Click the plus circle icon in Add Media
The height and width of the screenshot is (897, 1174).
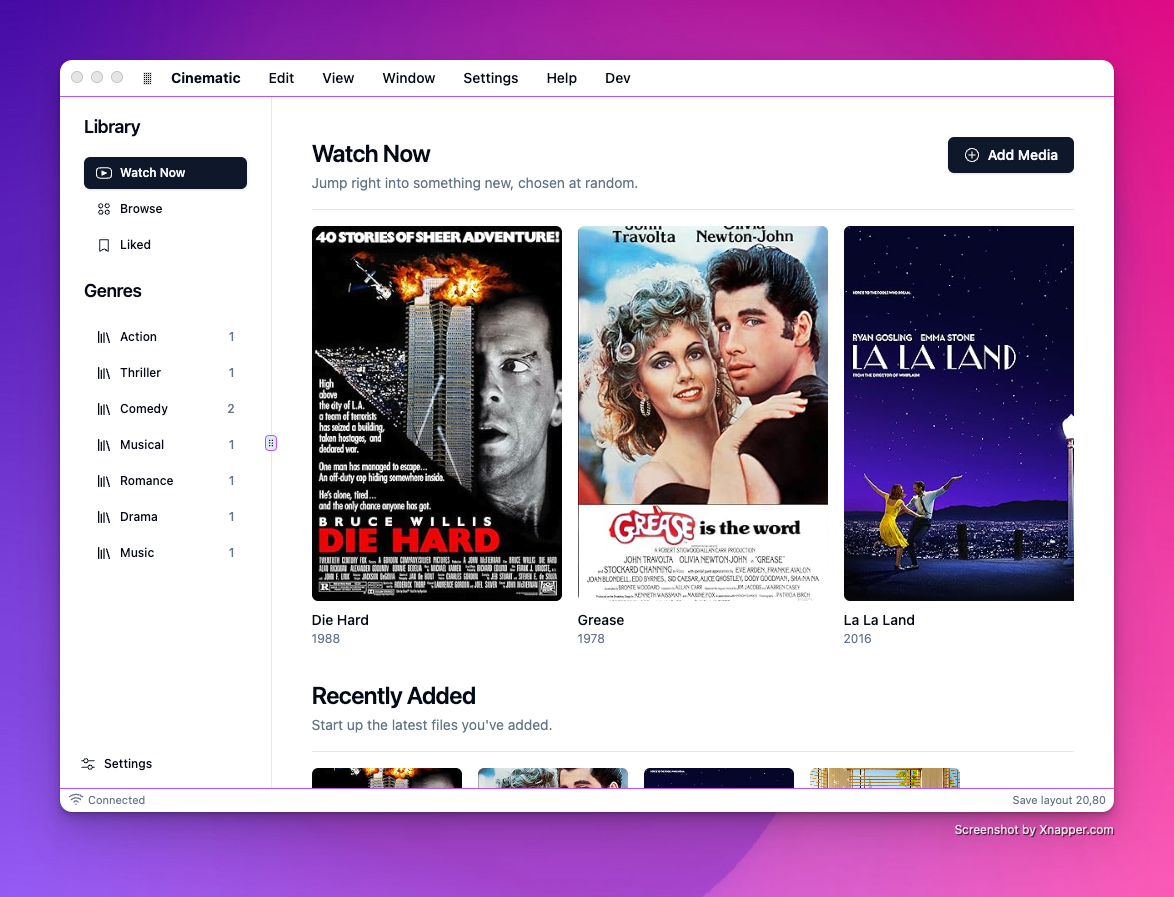pyautogui.click(x=972, y=155)
